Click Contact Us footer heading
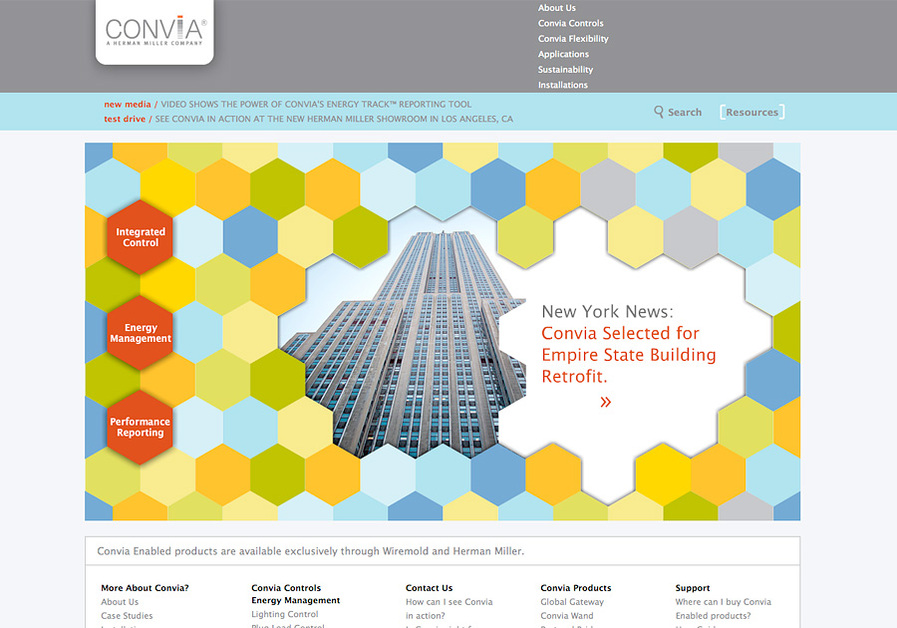This screenshot has width=897, height=628. (x=428, y=588)
